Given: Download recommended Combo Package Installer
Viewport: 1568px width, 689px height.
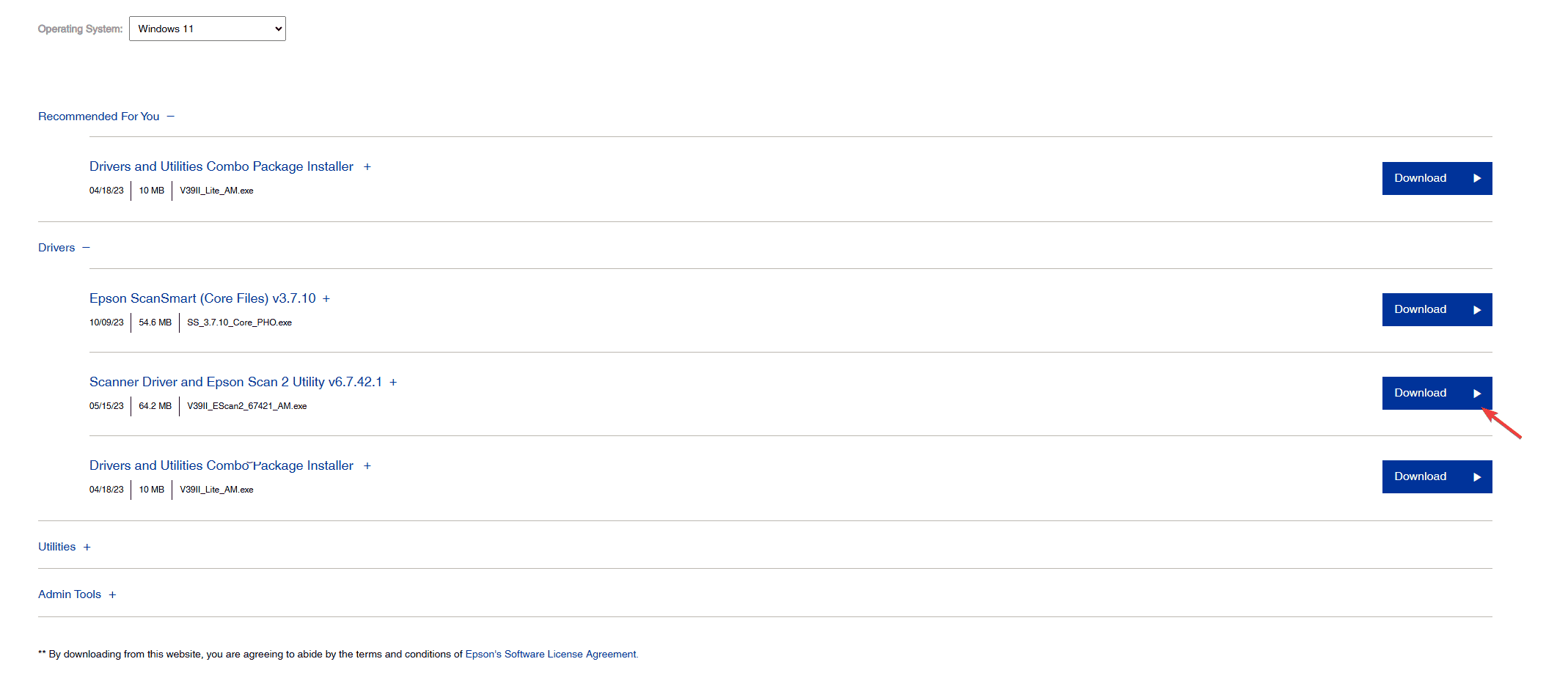Looking at the screenshot, I should tap(1437, 178).
